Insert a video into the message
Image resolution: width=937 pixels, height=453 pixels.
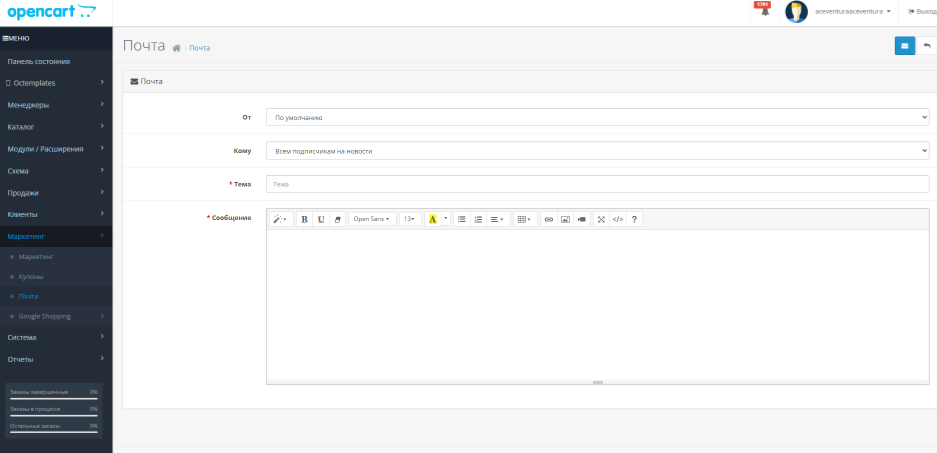click(581, 219)
